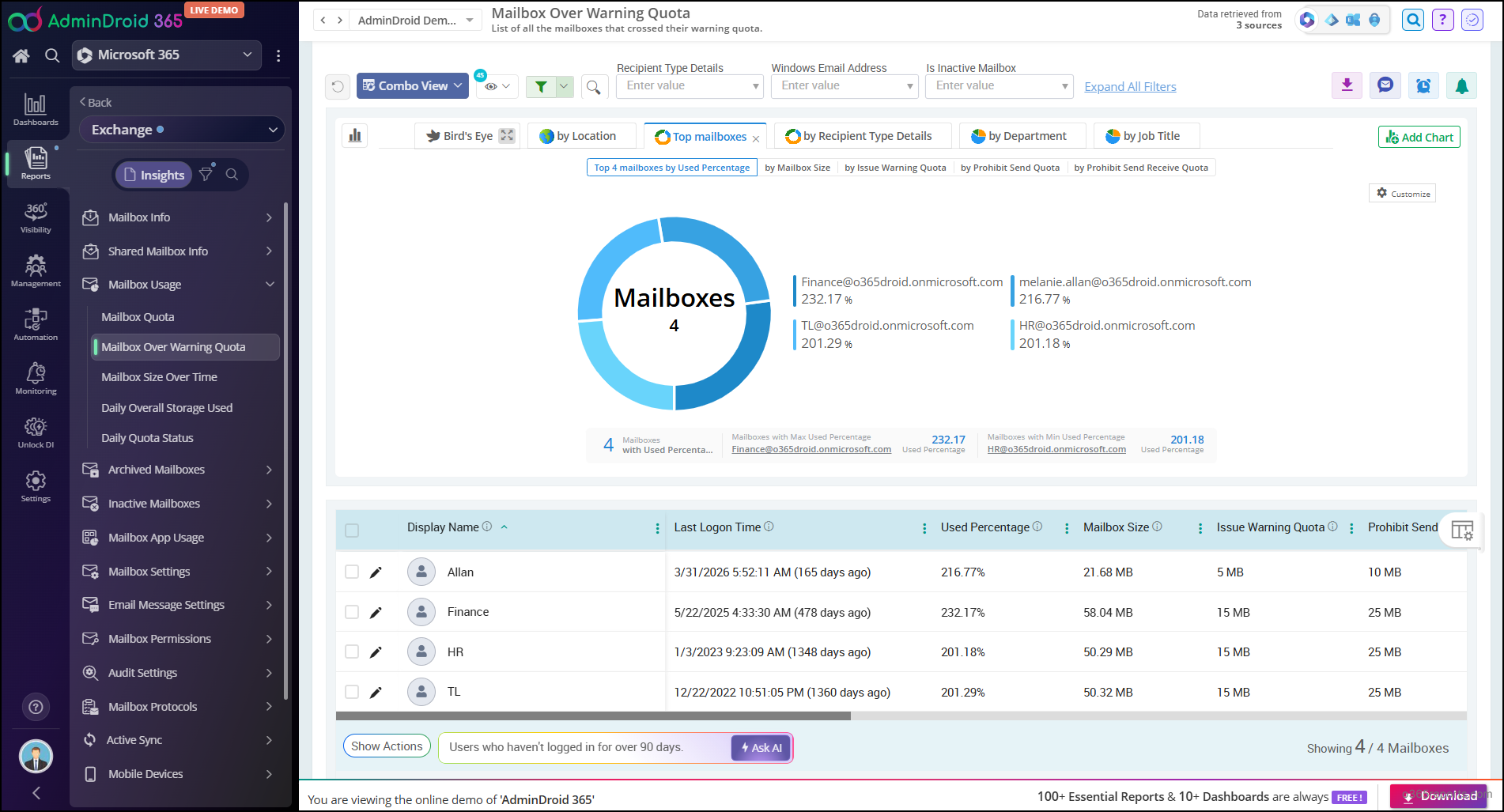This screenshot has height=812, width=1504.
Task: Click the Ask AI button
Action: tap(761, 748)
